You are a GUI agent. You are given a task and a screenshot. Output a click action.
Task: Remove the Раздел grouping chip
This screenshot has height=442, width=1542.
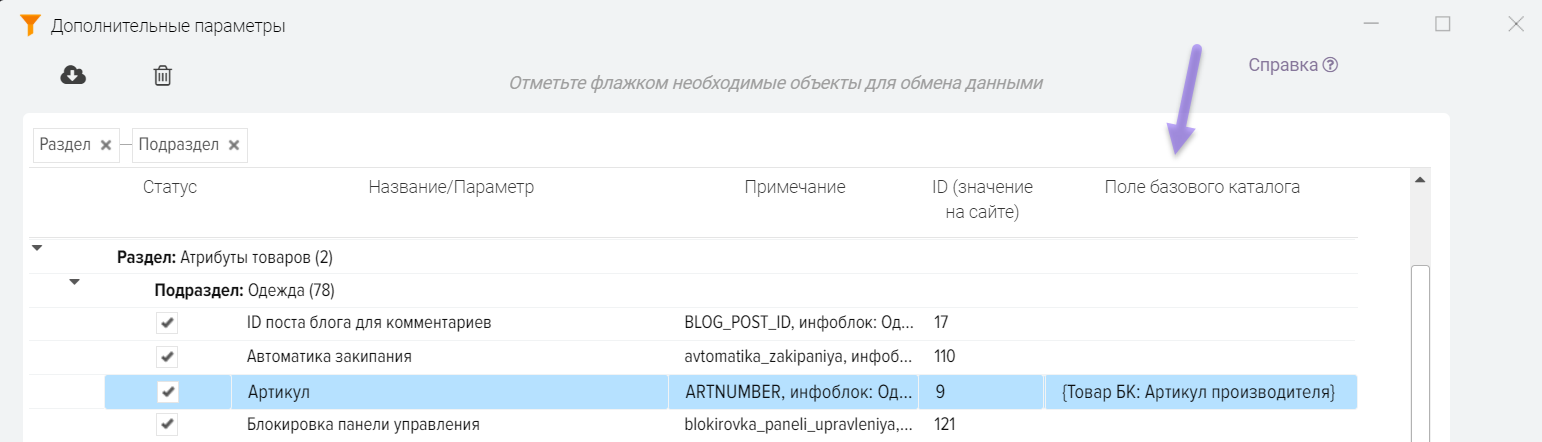coord(105,145)
